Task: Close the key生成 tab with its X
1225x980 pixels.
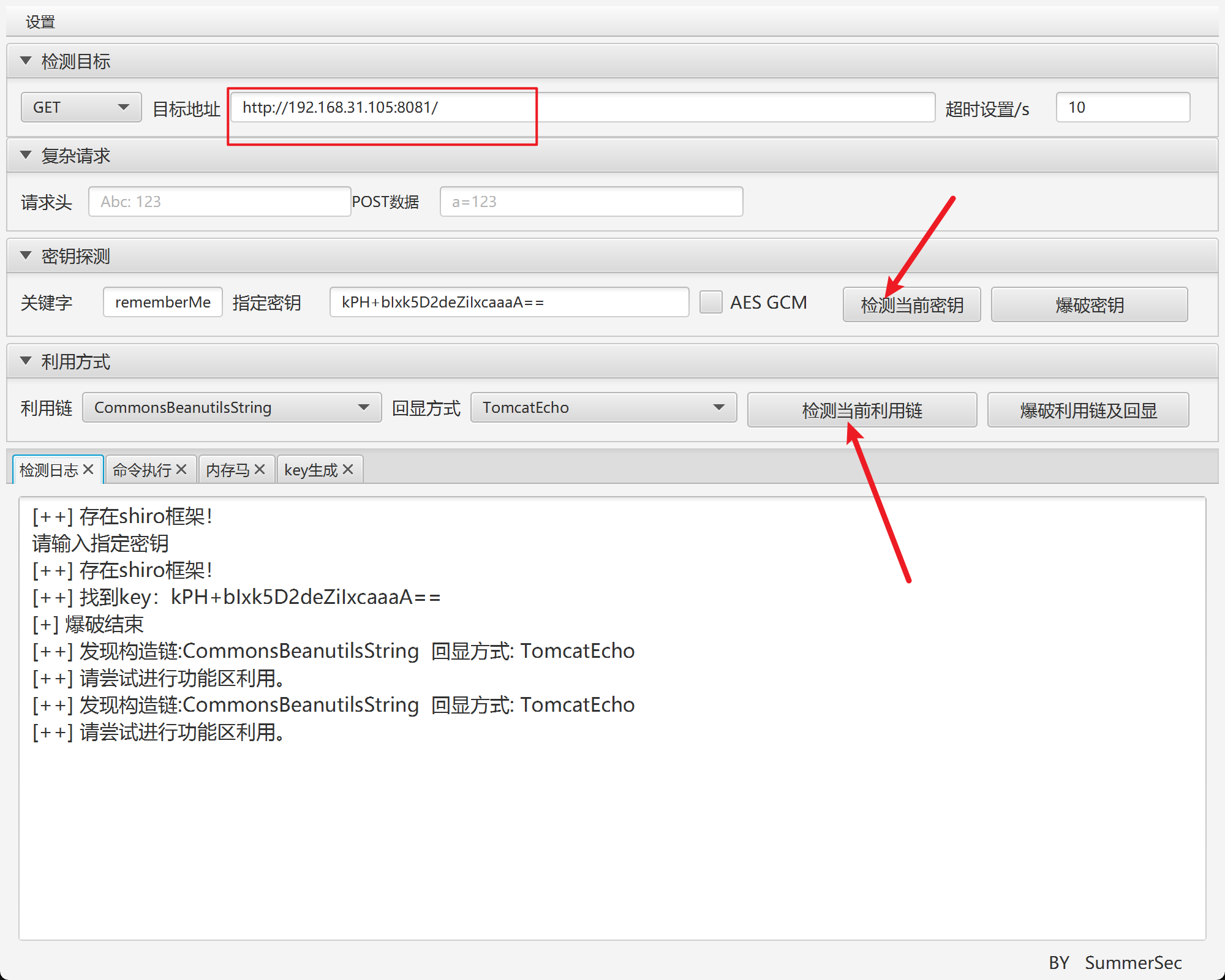Action: 348,469
